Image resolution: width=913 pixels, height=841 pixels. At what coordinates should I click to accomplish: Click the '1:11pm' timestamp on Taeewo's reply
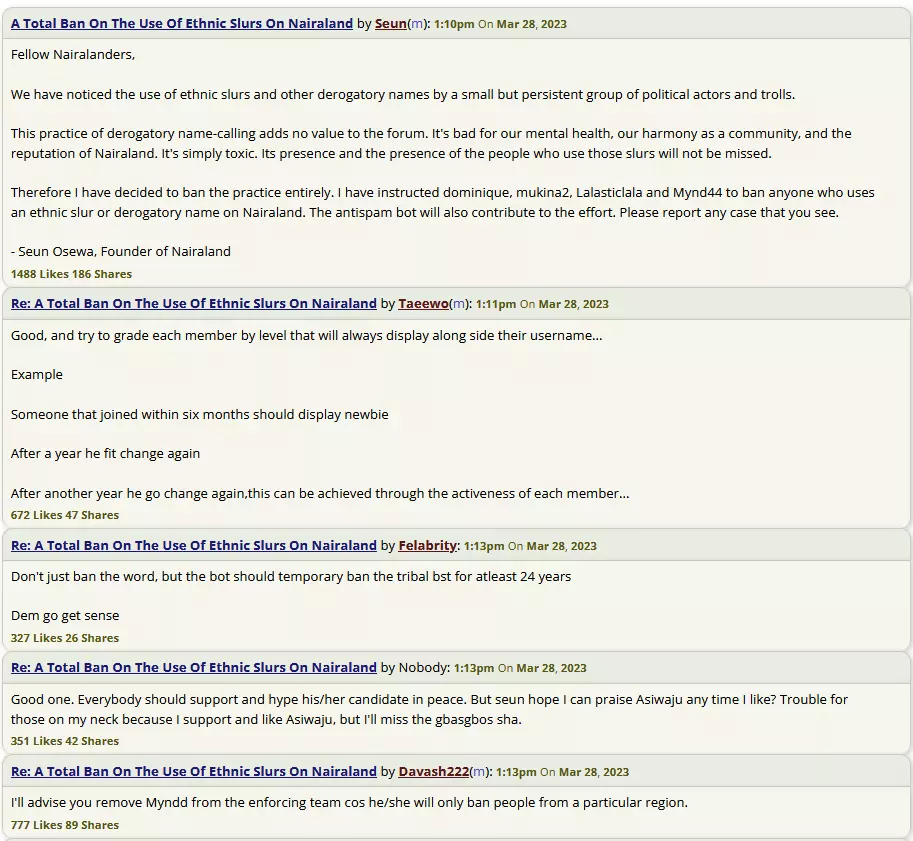click(496, 304)
